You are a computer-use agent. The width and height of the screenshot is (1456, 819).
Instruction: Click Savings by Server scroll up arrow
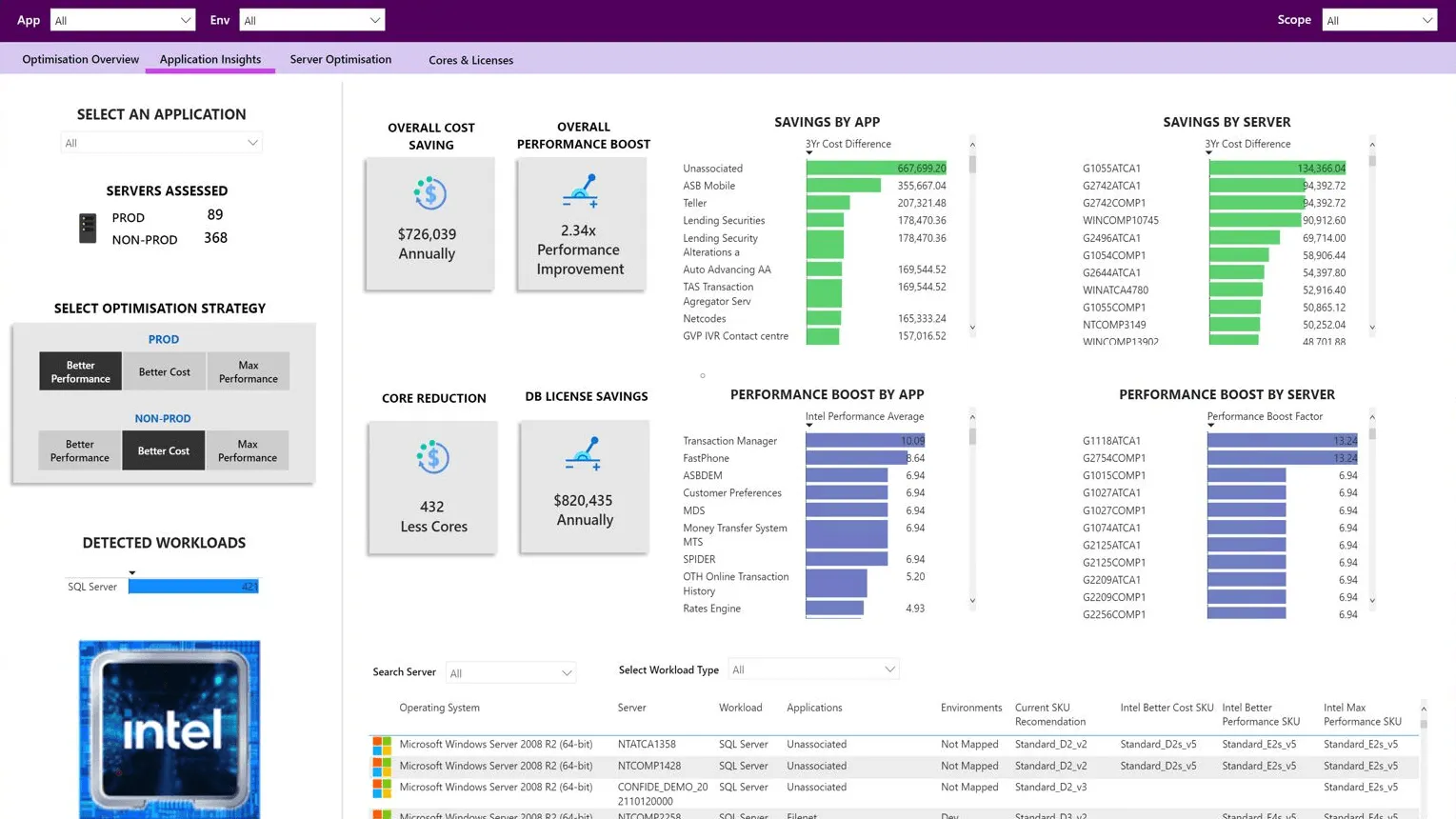click(1372, 145)
